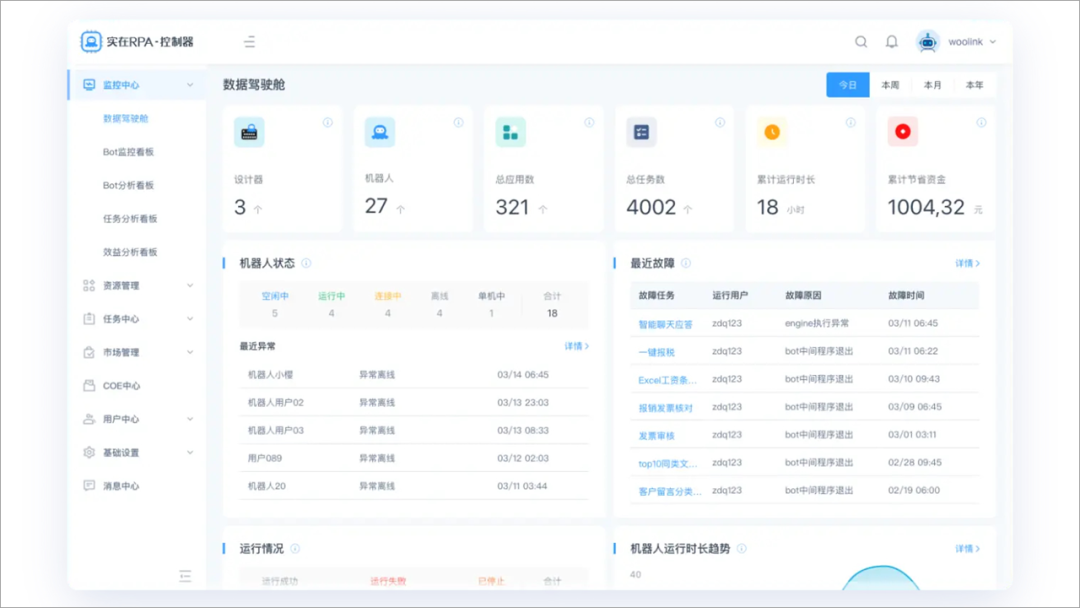Screen dimensions: 1080x608
Task: Open 详情 link for 最近故障
Action: pos(967,263)
